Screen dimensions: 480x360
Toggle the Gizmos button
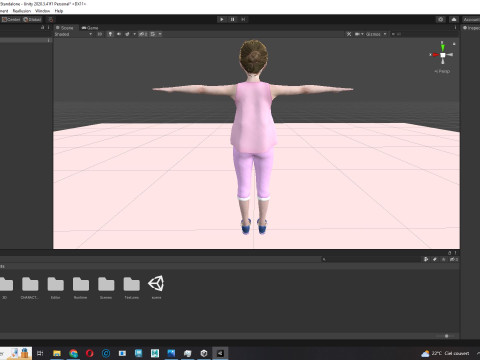[x=373, y=34]
